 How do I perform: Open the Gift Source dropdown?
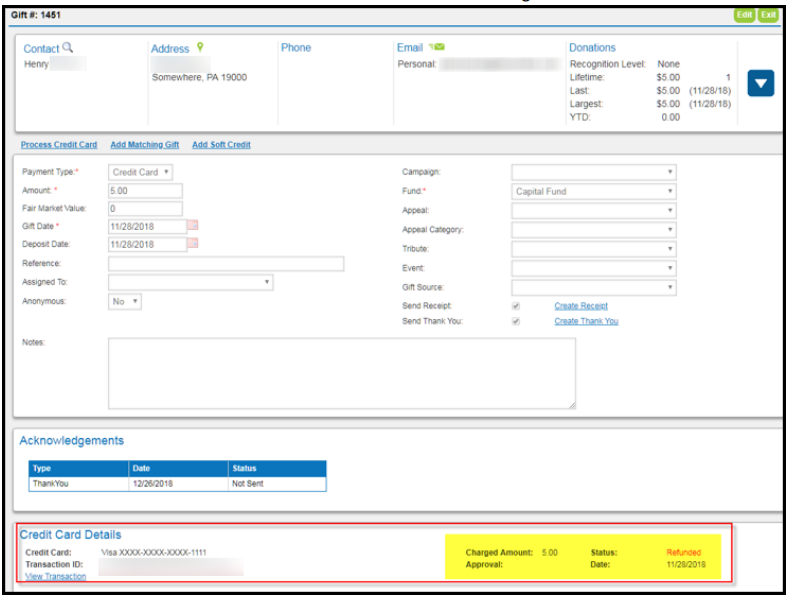594,288
